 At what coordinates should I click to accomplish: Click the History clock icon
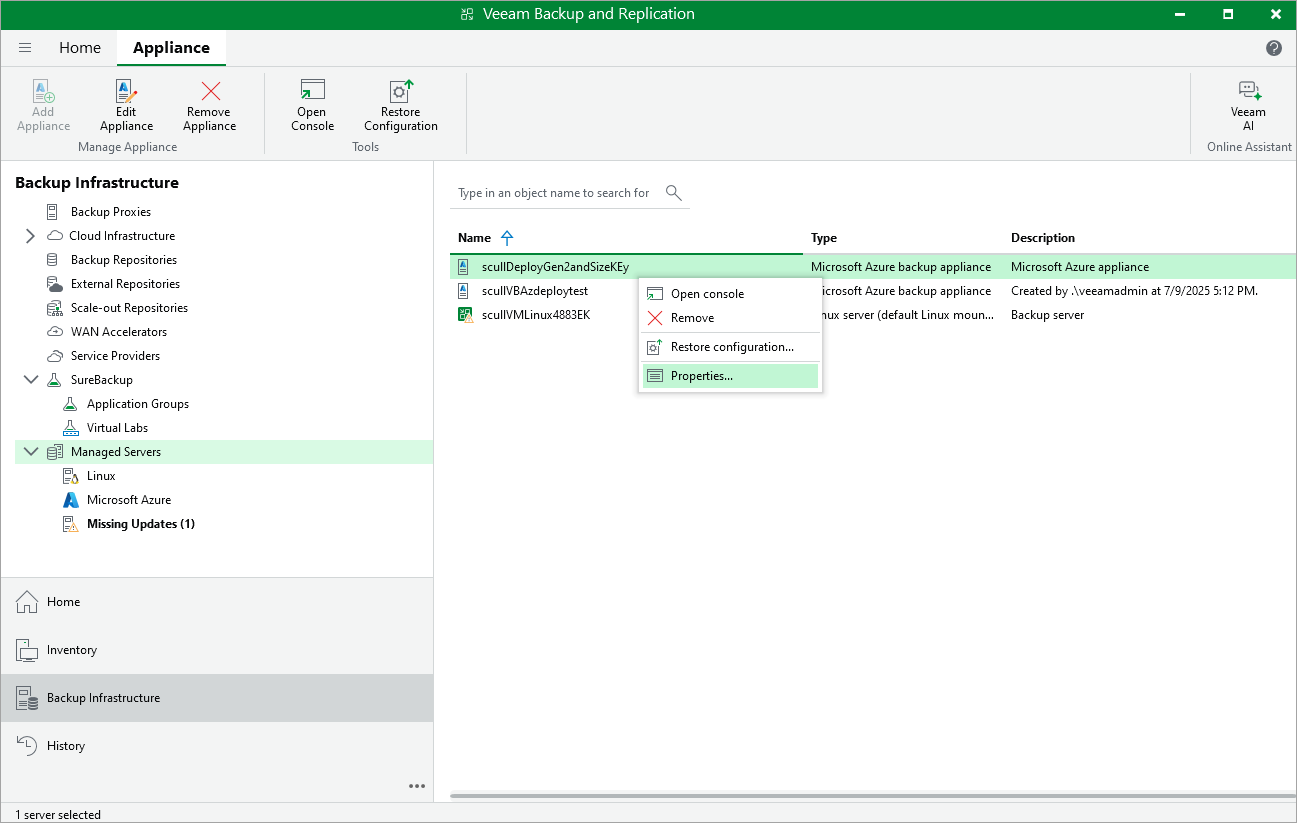coord(27,746)
